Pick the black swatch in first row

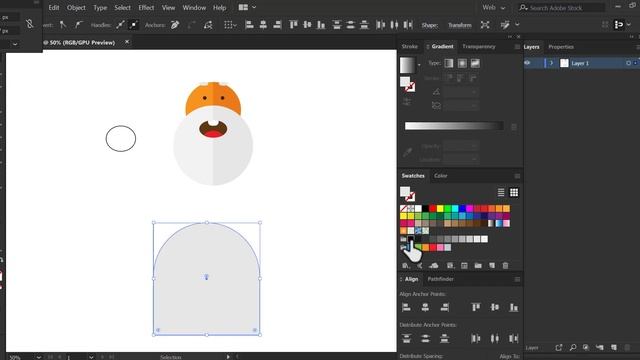tap(425, 209)
